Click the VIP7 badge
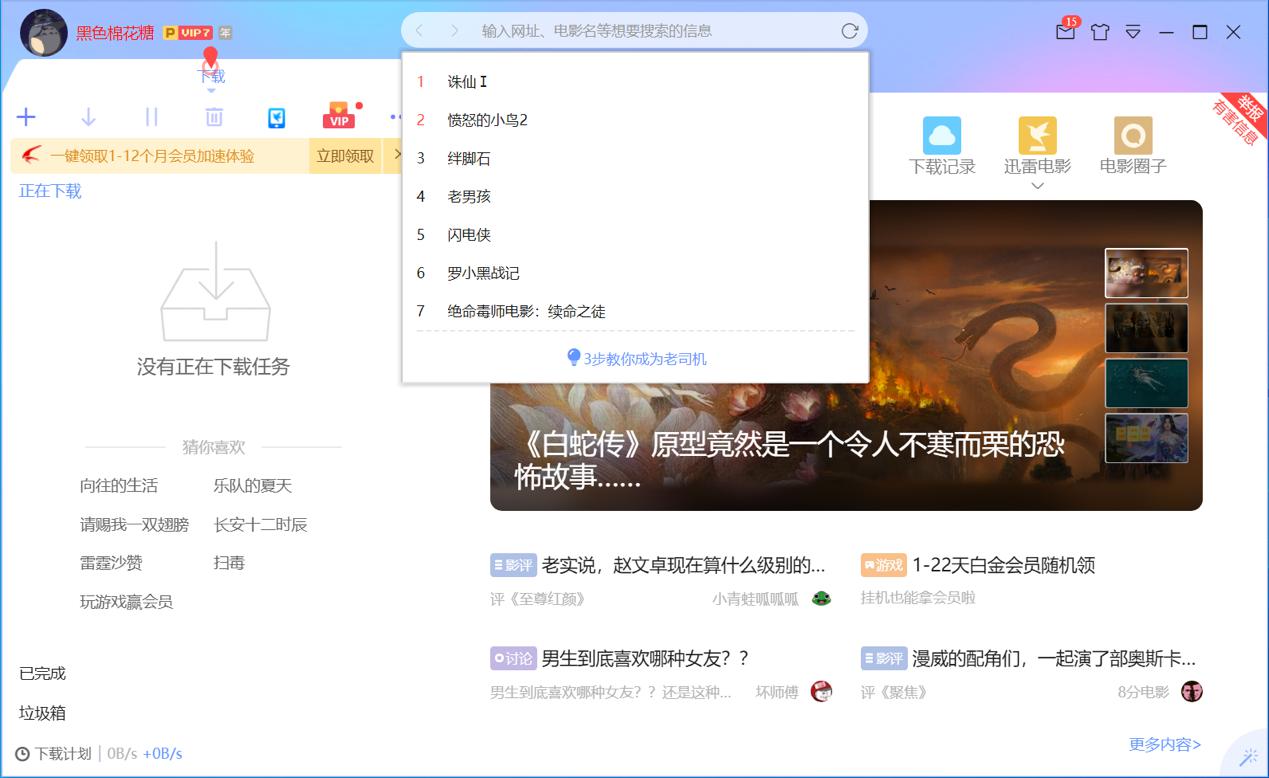This screenshot has height=778, width=1269. pyautogui.click(x=188, y=32)
